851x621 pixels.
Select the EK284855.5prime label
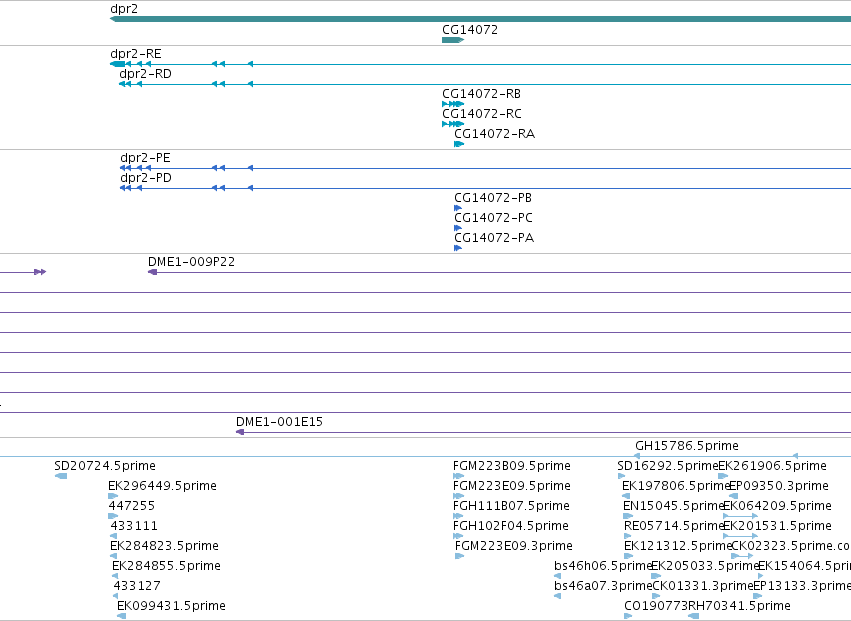pos(167,566)
